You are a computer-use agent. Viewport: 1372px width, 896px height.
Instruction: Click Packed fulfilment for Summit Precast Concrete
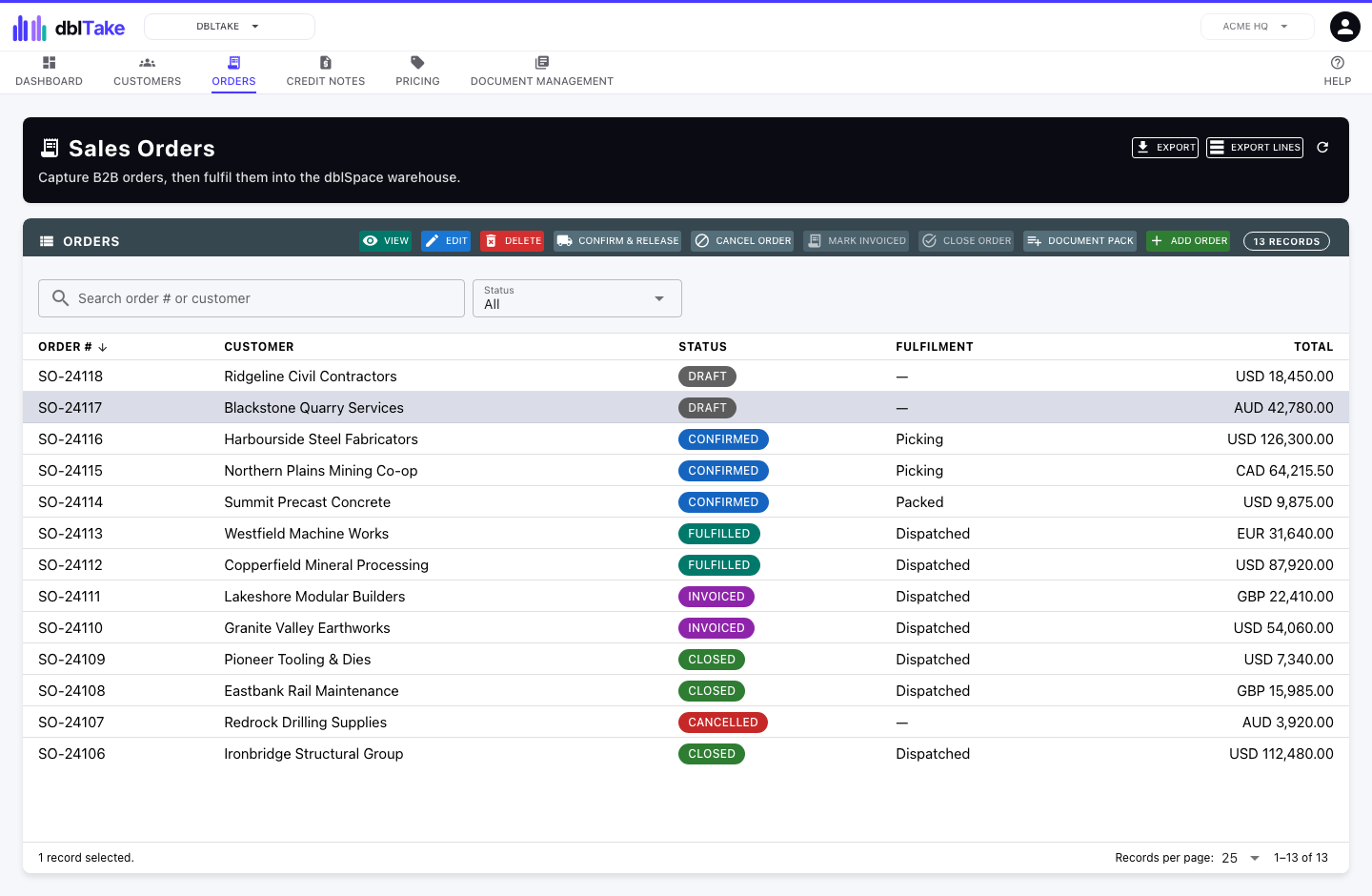point(919,502)
